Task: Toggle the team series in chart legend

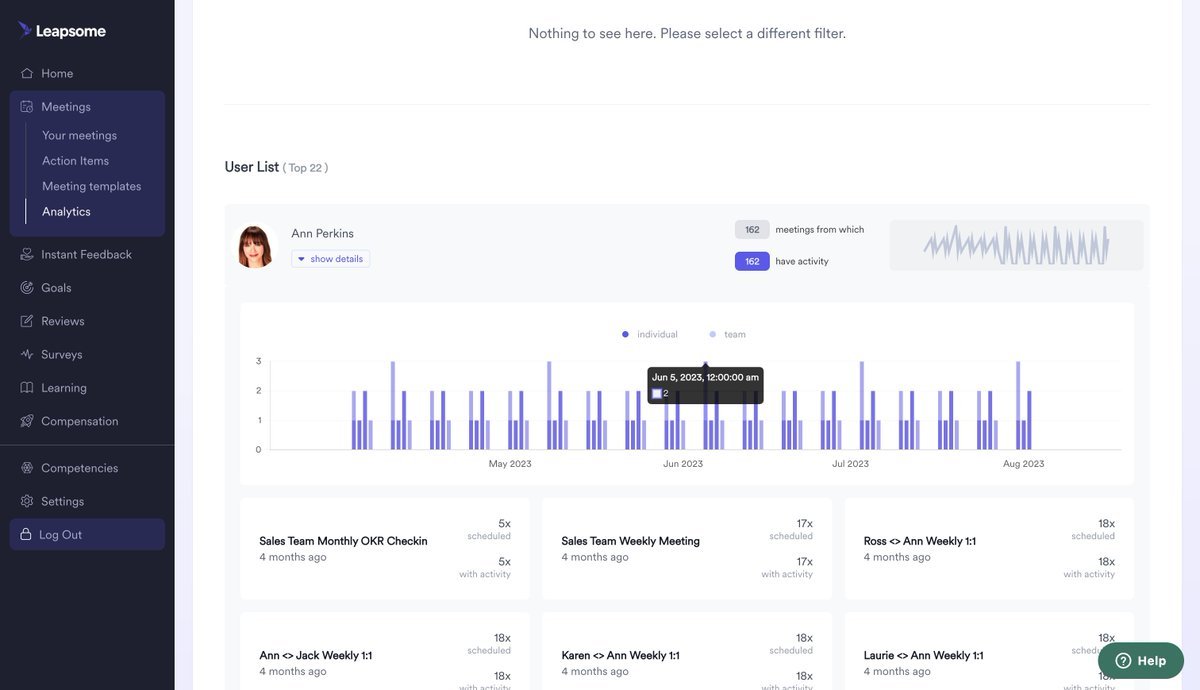Action: coord(728,334)
